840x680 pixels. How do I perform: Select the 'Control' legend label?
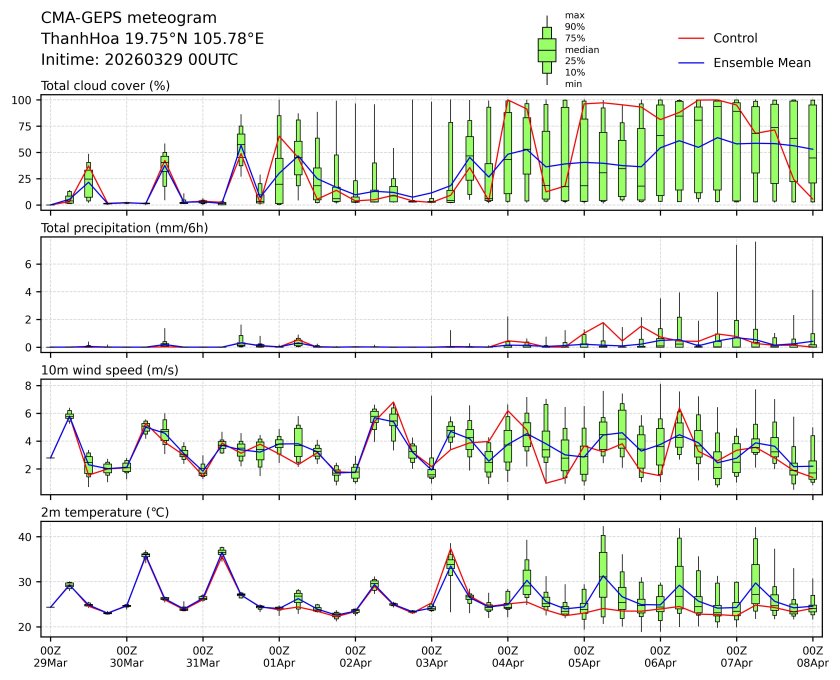[x=735, y=38]
